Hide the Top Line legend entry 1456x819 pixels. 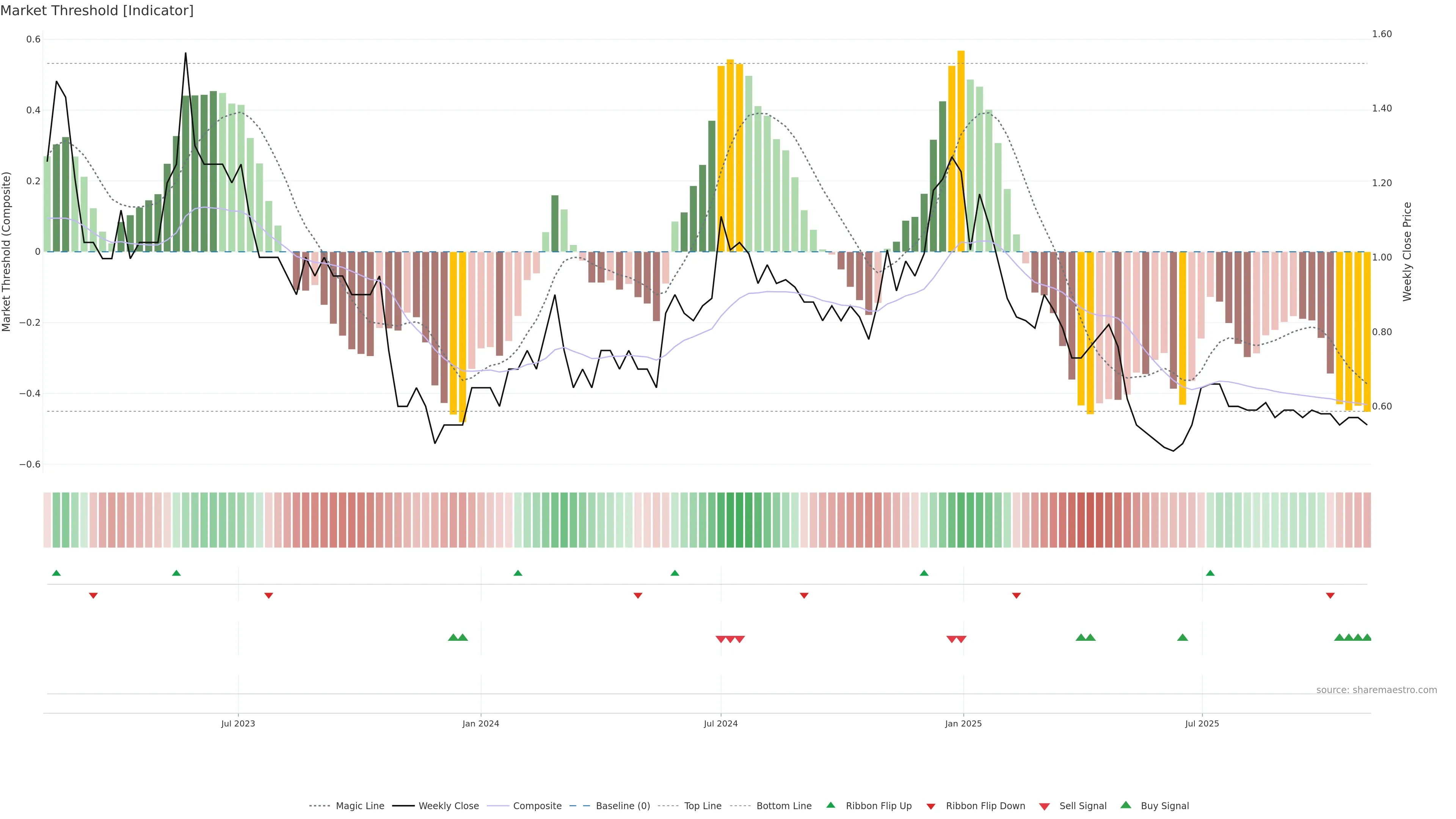[x=703, y=805]
